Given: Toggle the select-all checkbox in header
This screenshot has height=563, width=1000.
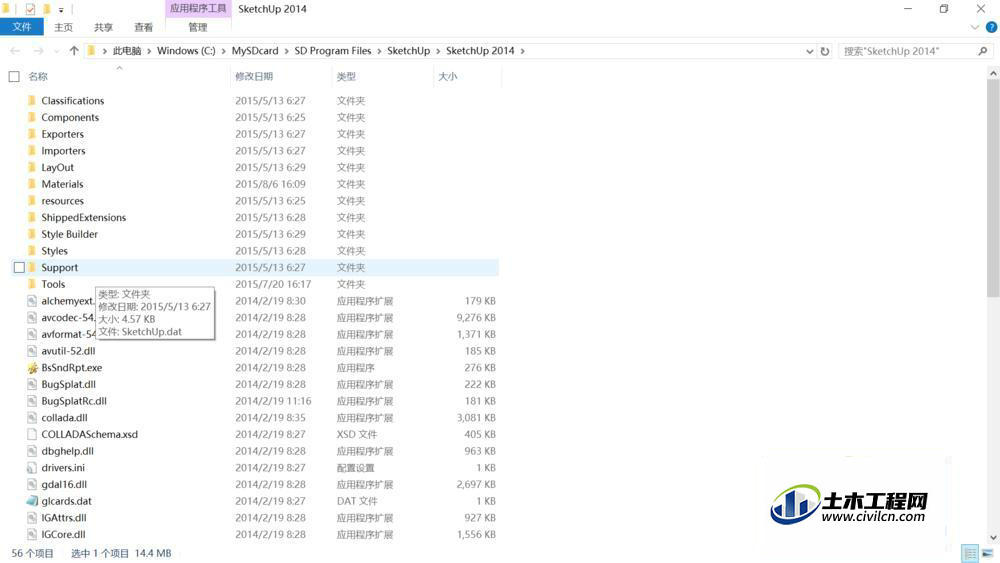Looking at the screenshot, I should pos(14,77).
